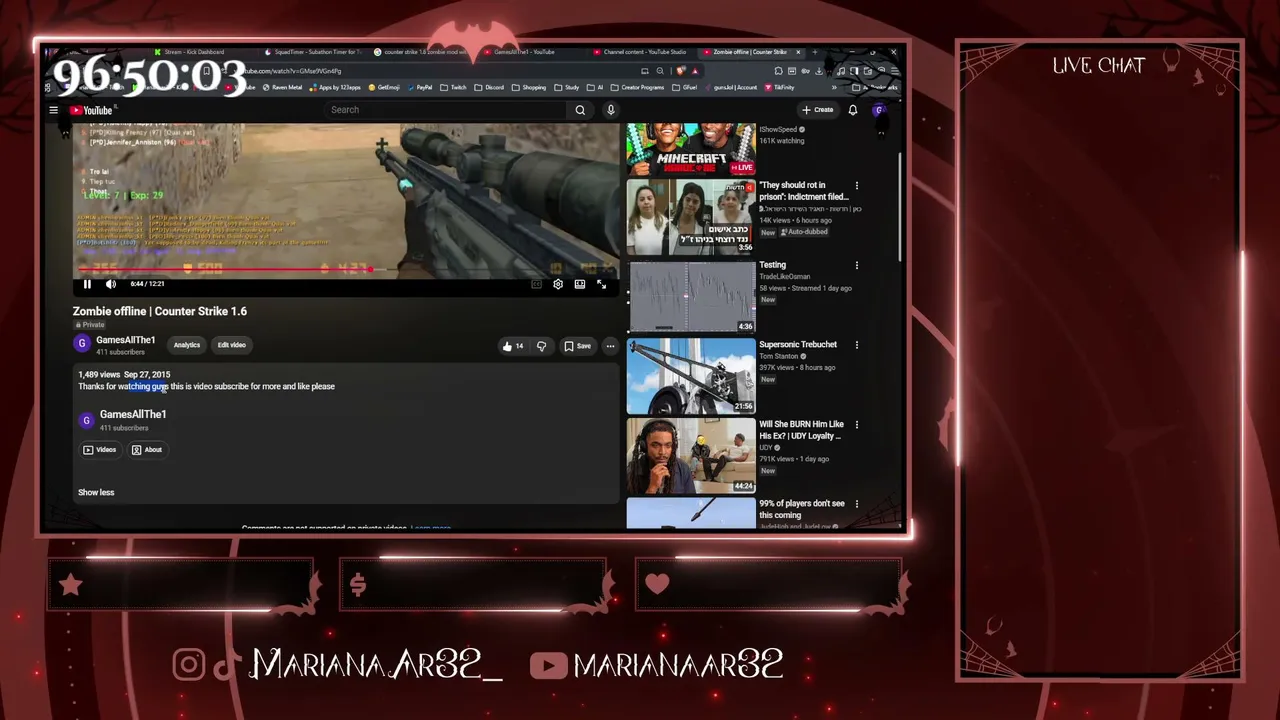
Task: Pause the video with the pause button
Action: click(x=87, y=284)
